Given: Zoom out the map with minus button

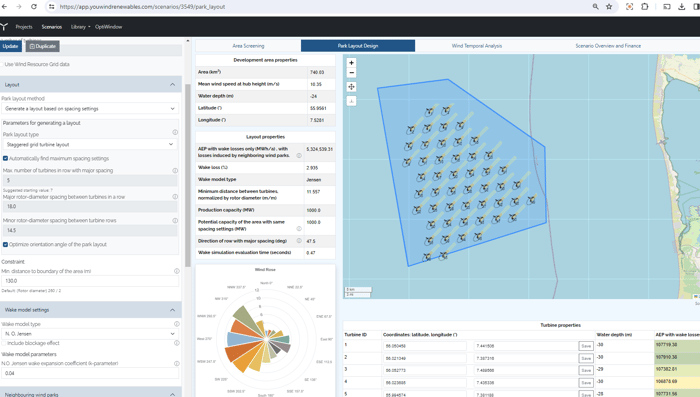Looking at the screenshot, I should 351,73.
